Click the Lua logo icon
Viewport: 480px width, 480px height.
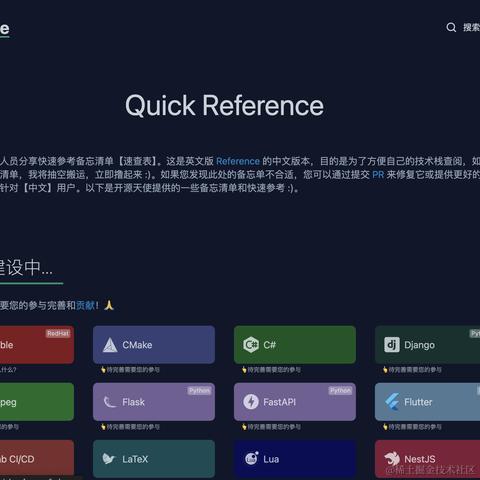point(252,459)
